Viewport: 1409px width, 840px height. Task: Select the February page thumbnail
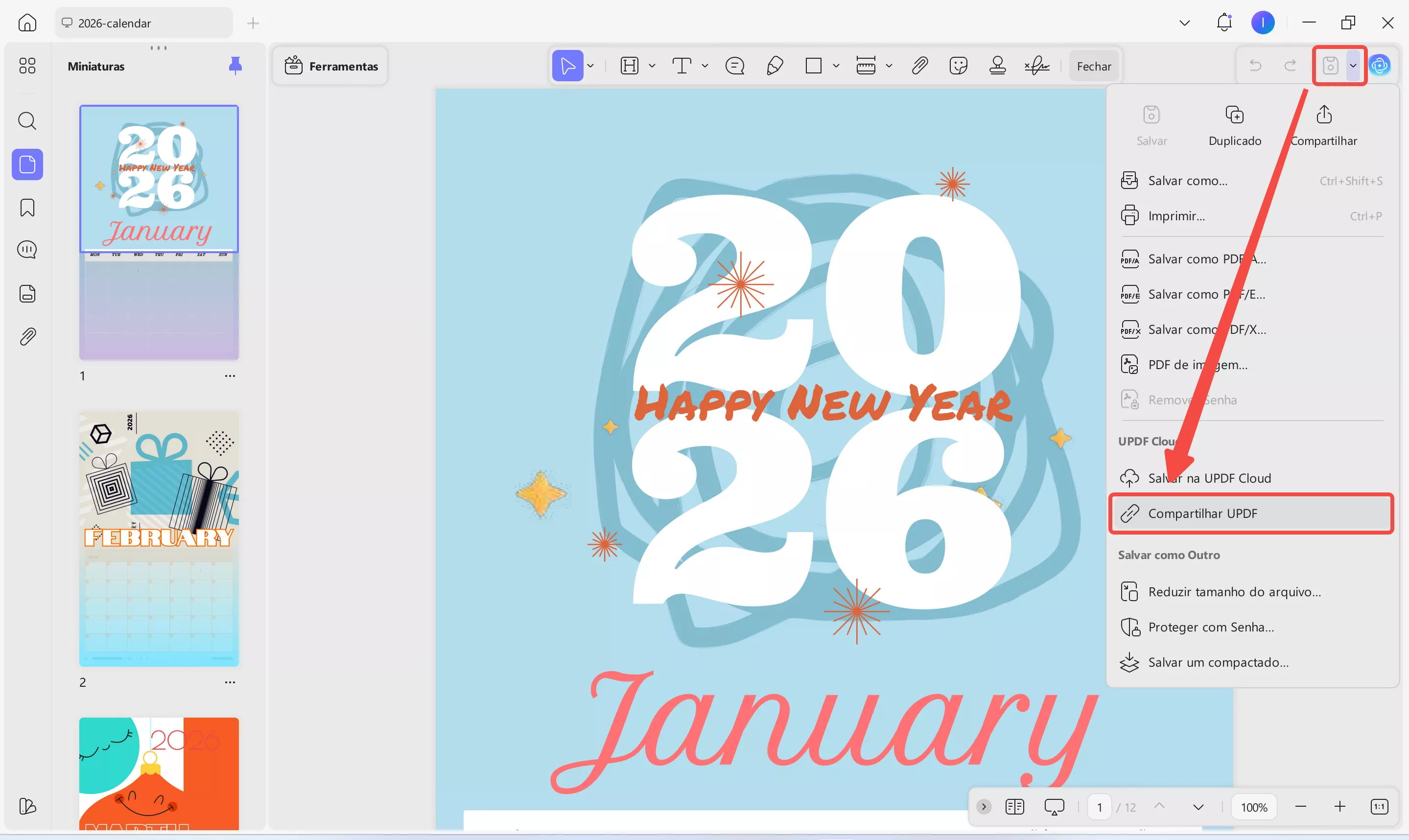pos(159,538)
